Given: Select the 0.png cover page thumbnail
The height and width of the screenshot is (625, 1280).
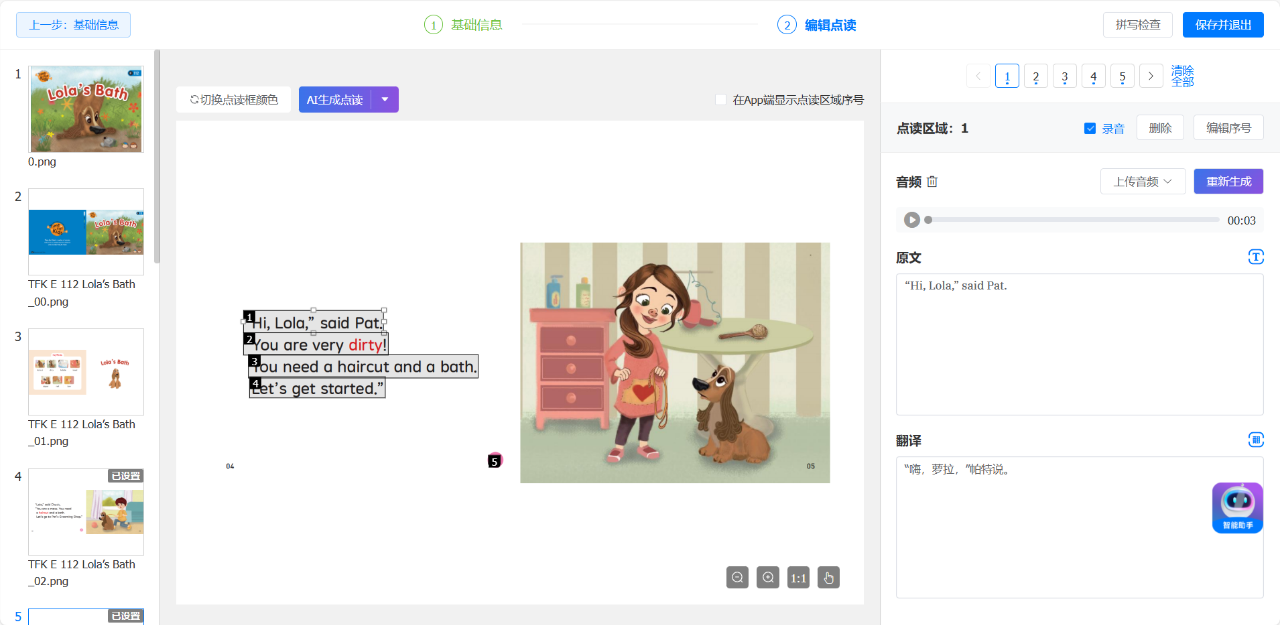Looking at the screenshot, I should pyautogui.click(x=86, y=109).
